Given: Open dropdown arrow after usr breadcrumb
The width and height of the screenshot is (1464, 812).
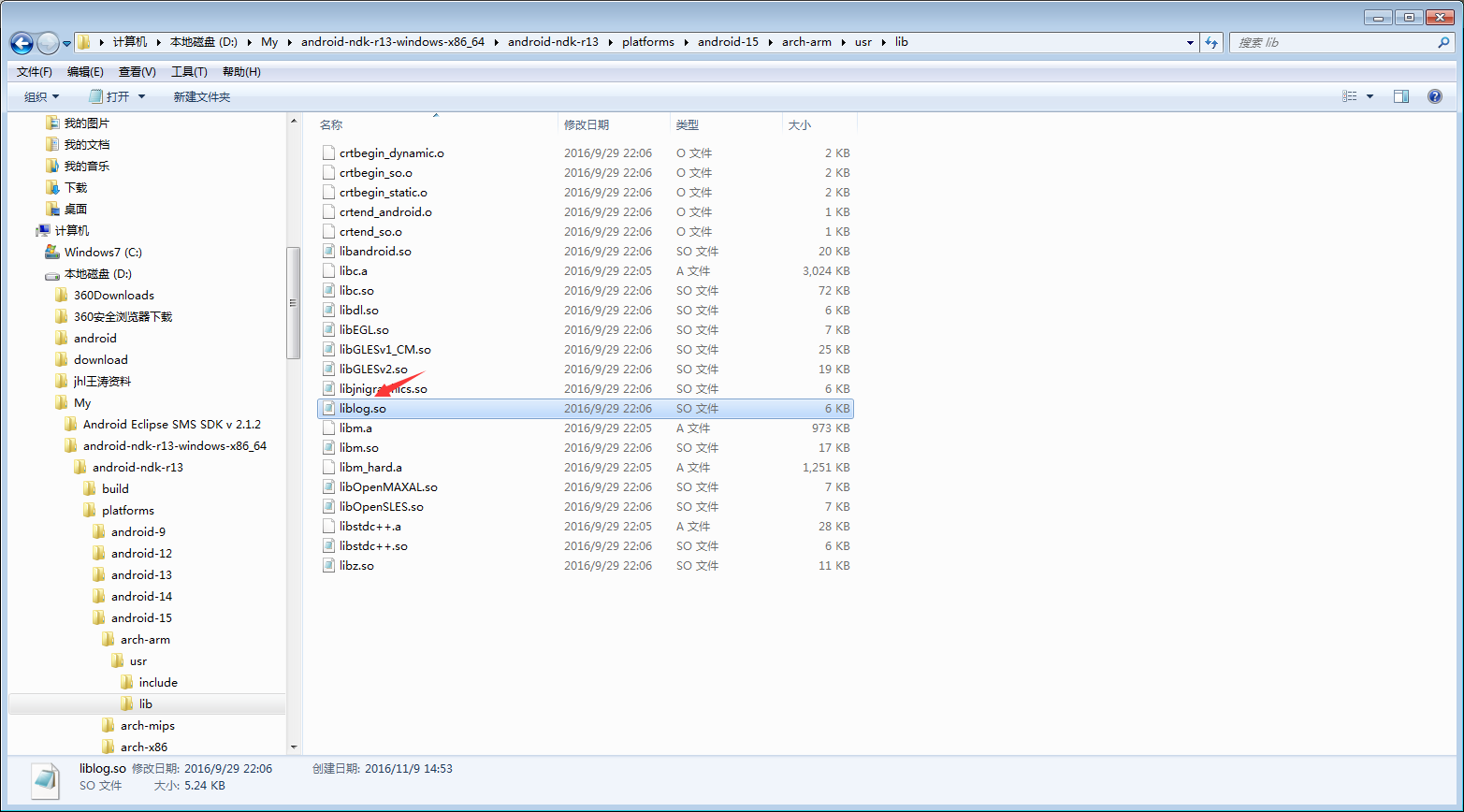Looking at the screenshot, I should point(884,42).
